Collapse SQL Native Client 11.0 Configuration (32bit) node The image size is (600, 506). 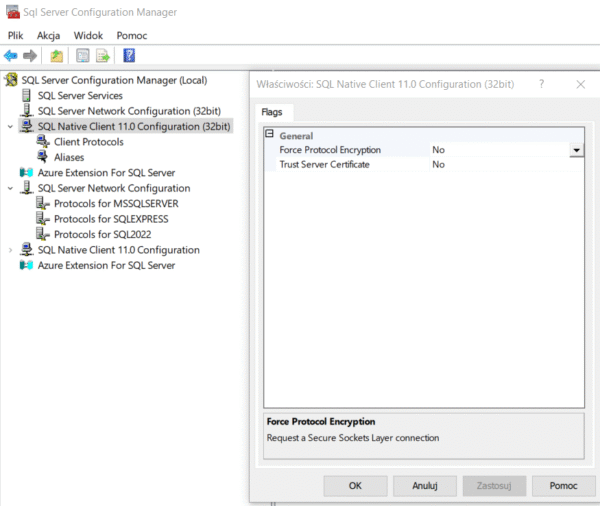click(x=10, y=127)
